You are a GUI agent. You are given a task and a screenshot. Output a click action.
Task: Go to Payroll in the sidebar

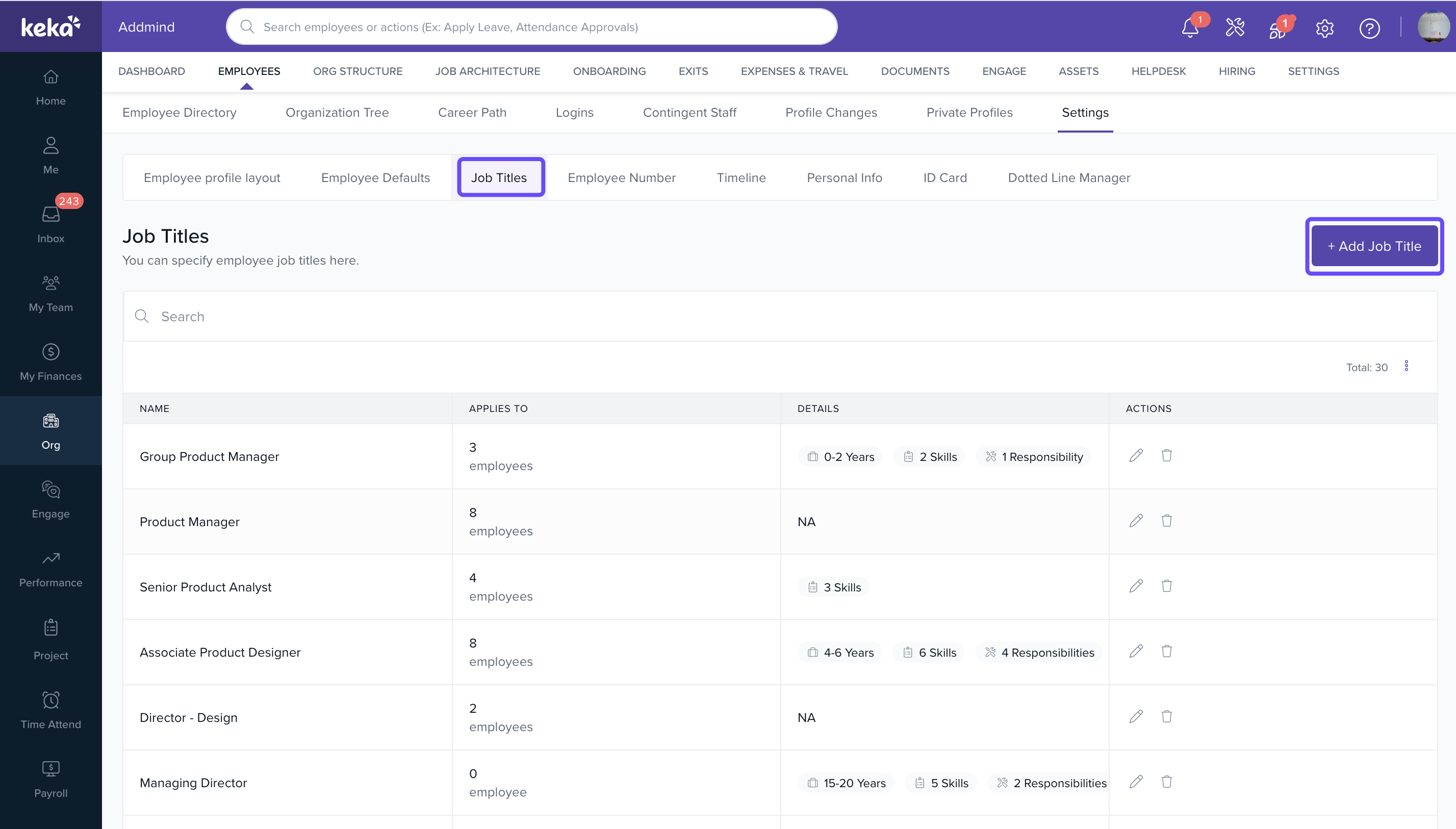click(x=50, y=779)
